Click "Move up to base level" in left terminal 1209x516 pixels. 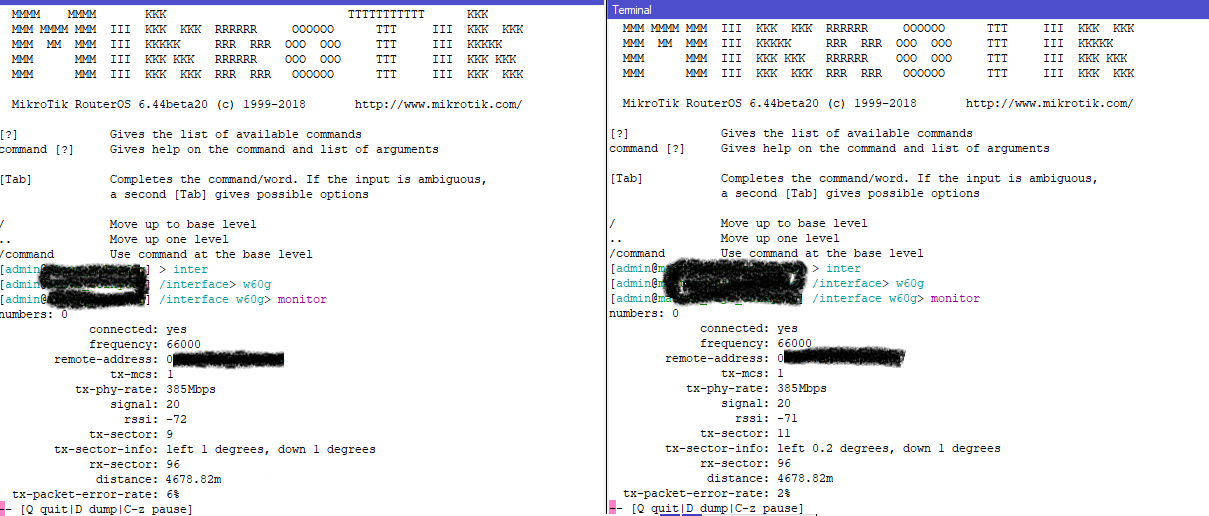[x=183, y=224]
